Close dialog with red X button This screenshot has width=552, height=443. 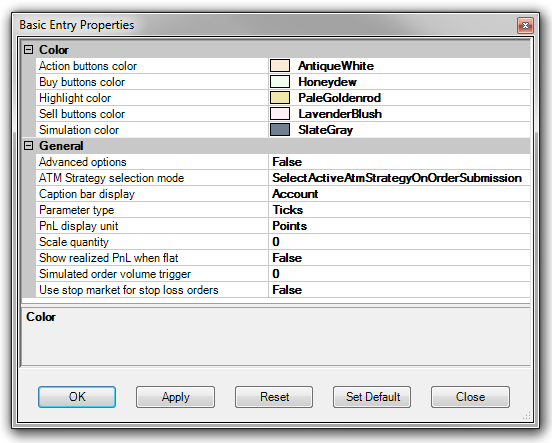click(525, 25)
